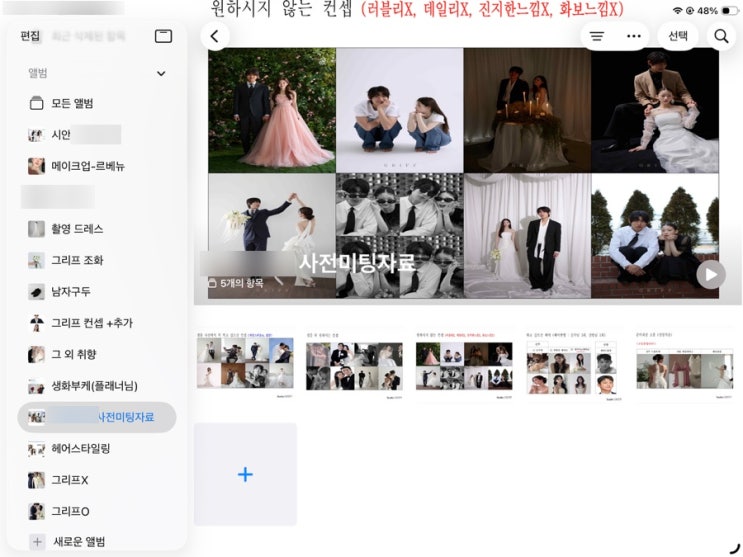Open the third slide thumbnail with pink dress
743x557 pixels.
tap(464, 366)
